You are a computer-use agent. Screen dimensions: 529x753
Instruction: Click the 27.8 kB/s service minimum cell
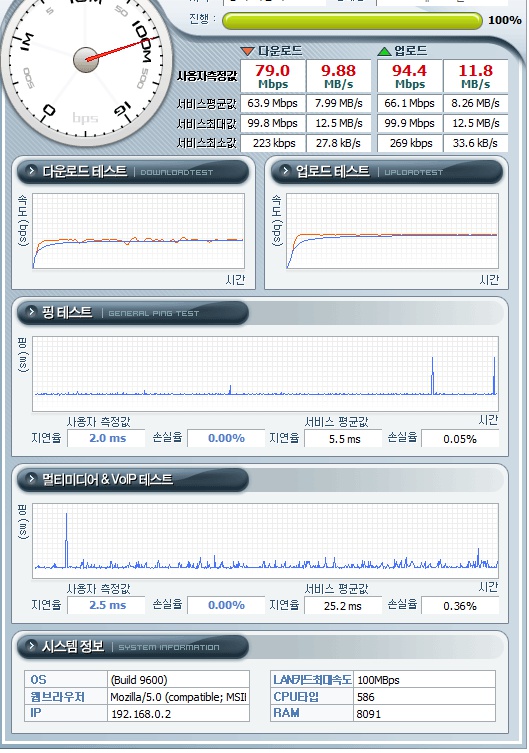click(338, 143)
